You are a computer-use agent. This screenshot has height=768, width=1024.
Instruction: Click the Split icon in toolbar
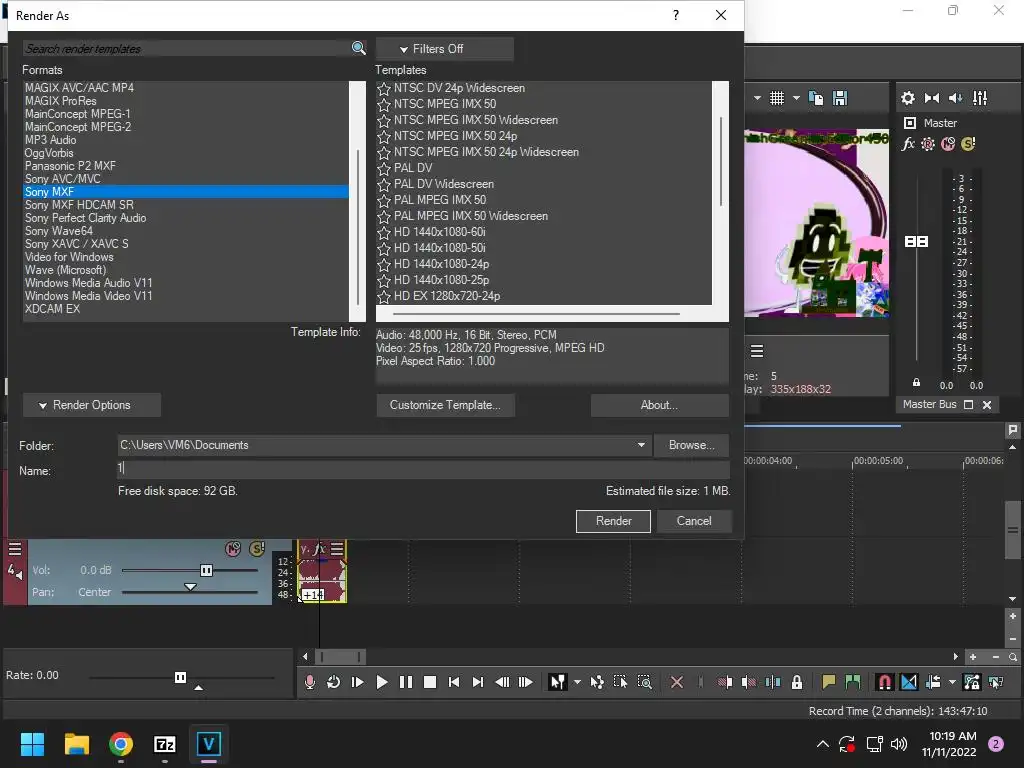click(x=773, y=682)
